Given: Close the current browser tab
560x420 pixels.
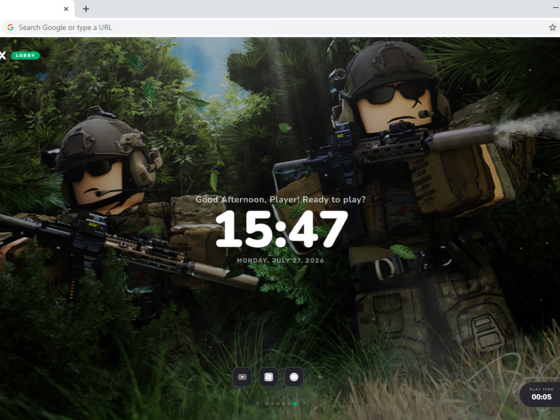Looking at the screenshot, I should [x=66, y=9].
